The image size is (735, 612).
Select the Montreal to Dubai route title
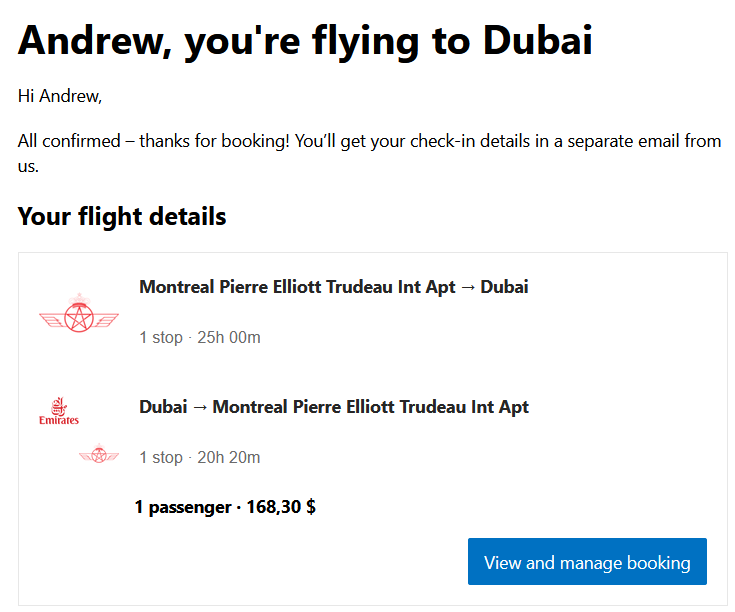coord(334,287)
